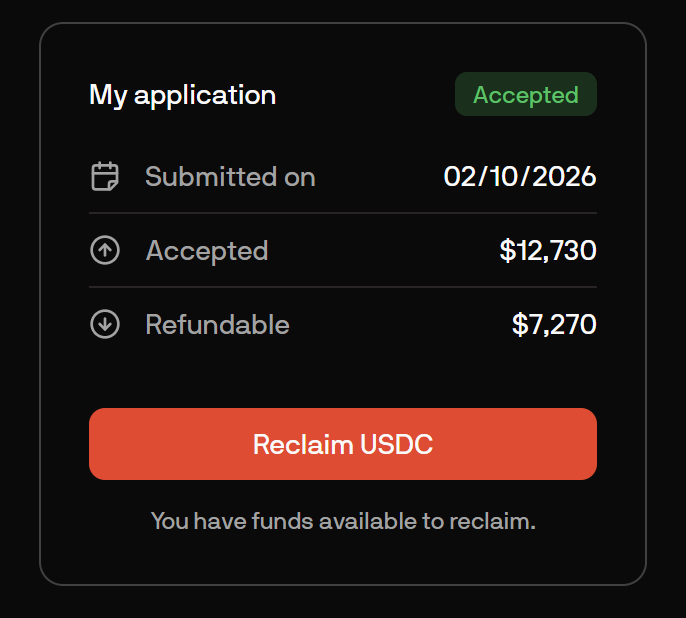Viewport: 686px width, 618px height.
Task: Click the Refundable row label
Action: (x=217, y=325)
